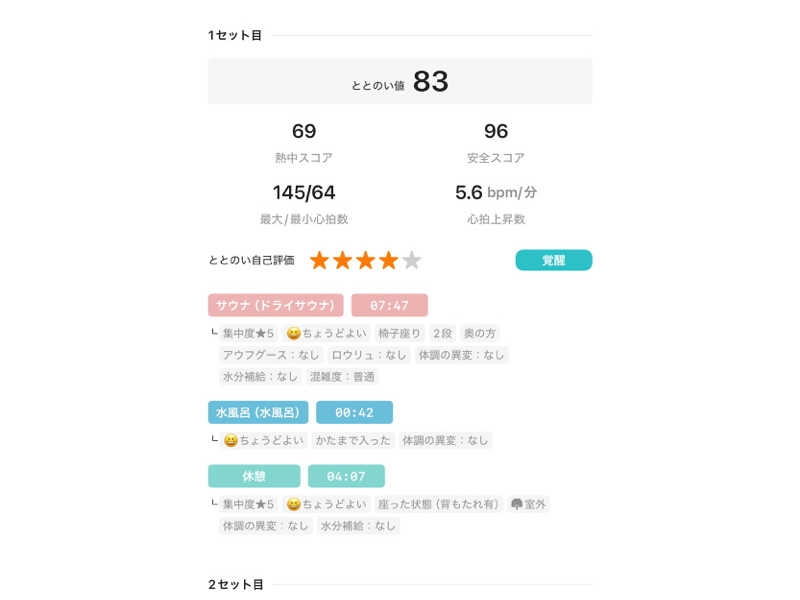Select the 水風呂 (水風呂) label
800x600 pixels.
click(x=258, y=412)
